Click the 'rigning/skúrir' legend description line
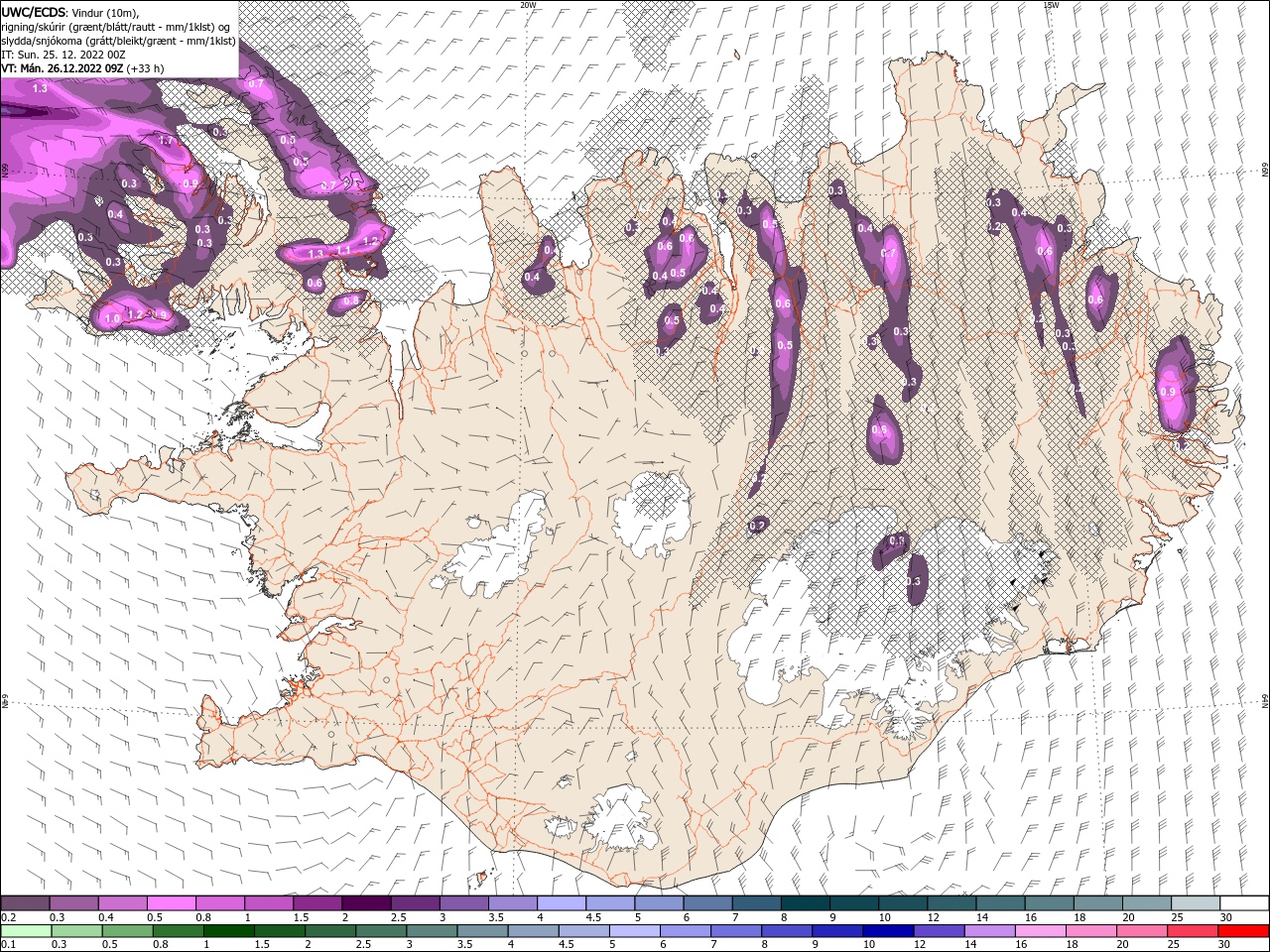 pyautogui.click(x=116, y=27)
